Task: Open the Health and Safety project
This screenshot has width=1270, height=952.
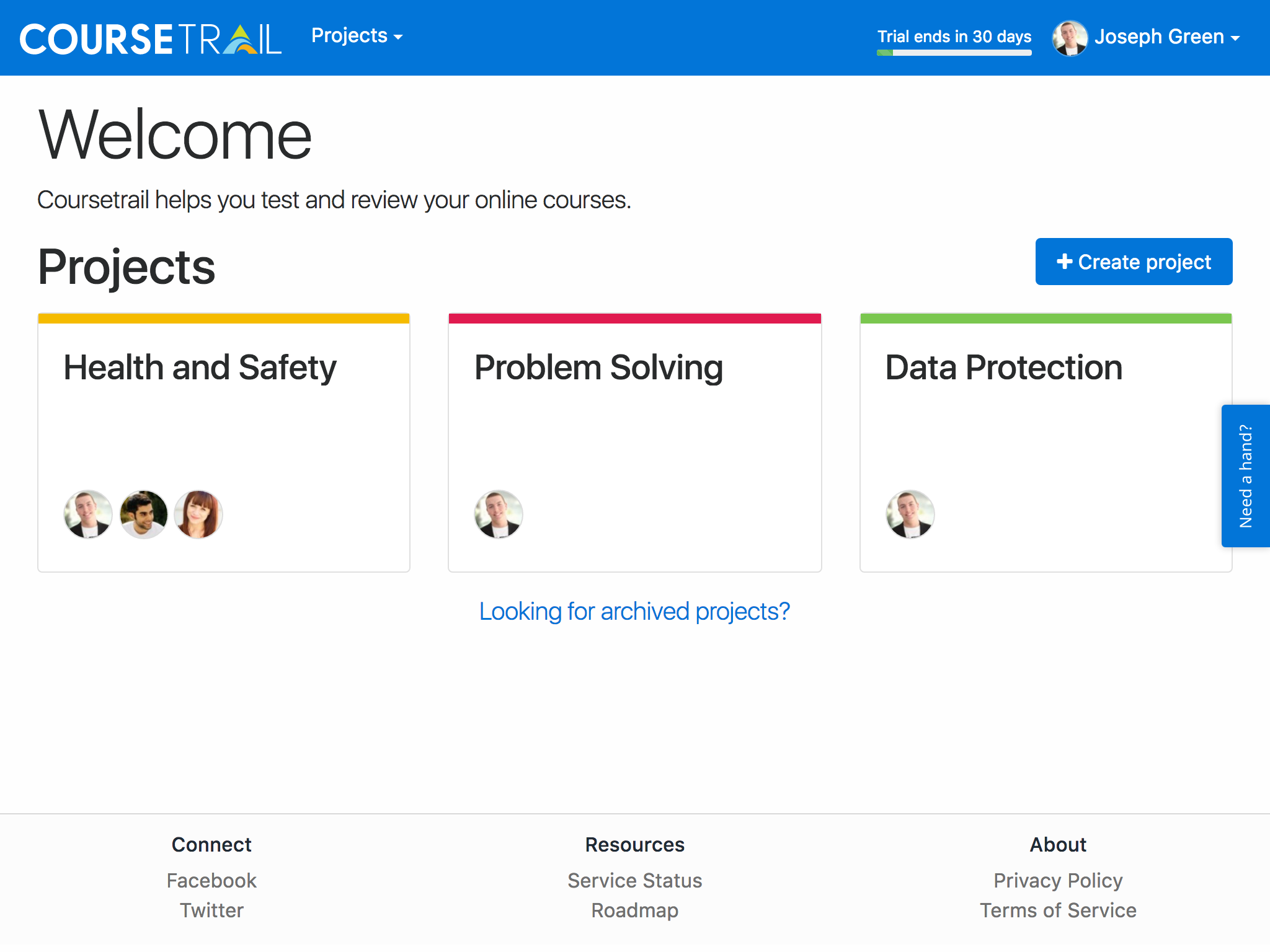Action: 200,368
